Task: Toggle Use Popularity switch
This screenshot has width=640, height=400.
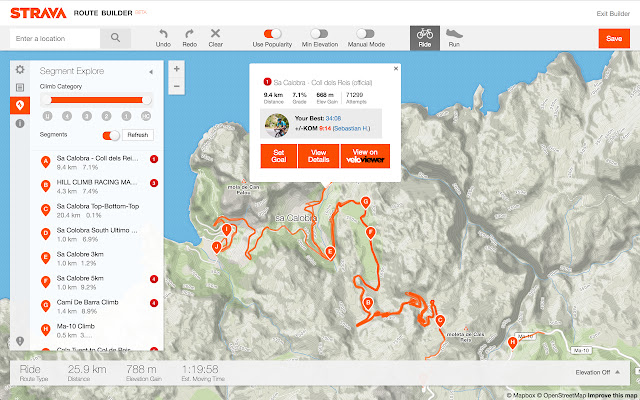Action: (x=272, y=33)
